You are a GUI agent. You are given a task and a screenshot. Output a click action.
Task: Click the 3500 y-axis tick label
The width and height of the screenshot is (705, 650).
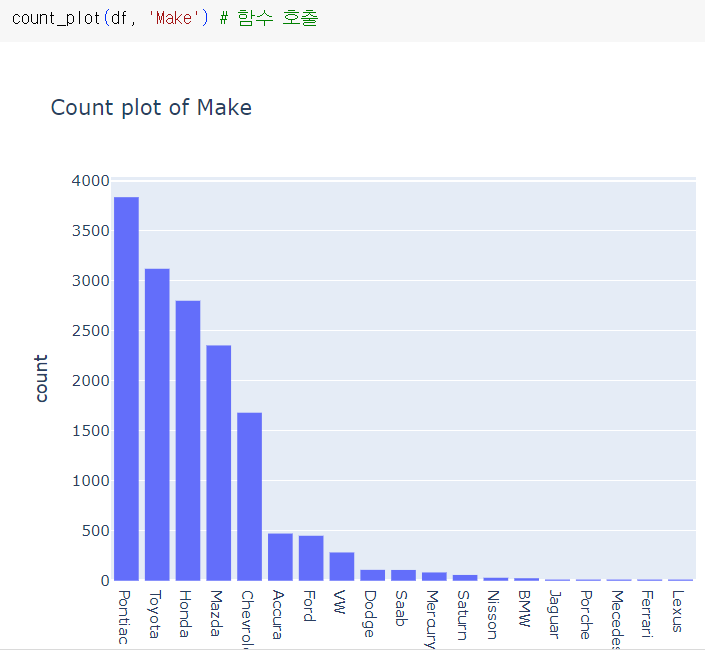[x=90, y=231]
